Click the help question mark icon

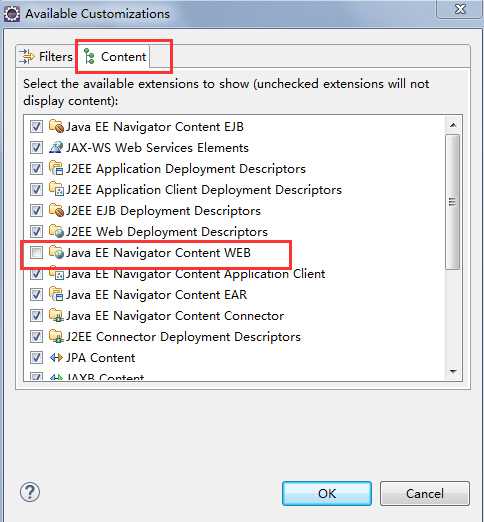(x=30, y=492)
